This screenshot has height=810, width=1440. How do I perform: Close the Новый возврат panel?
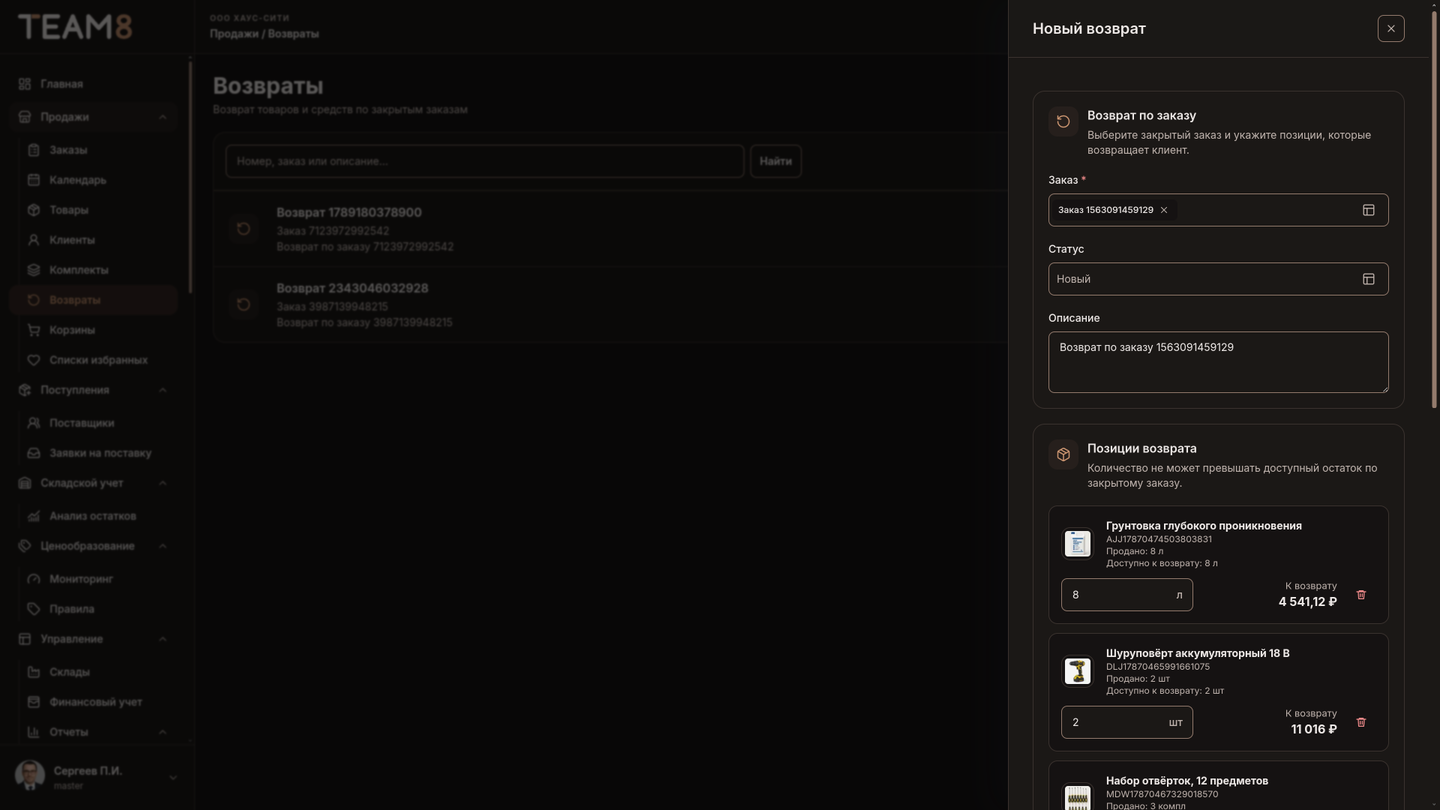(1391, 28)
